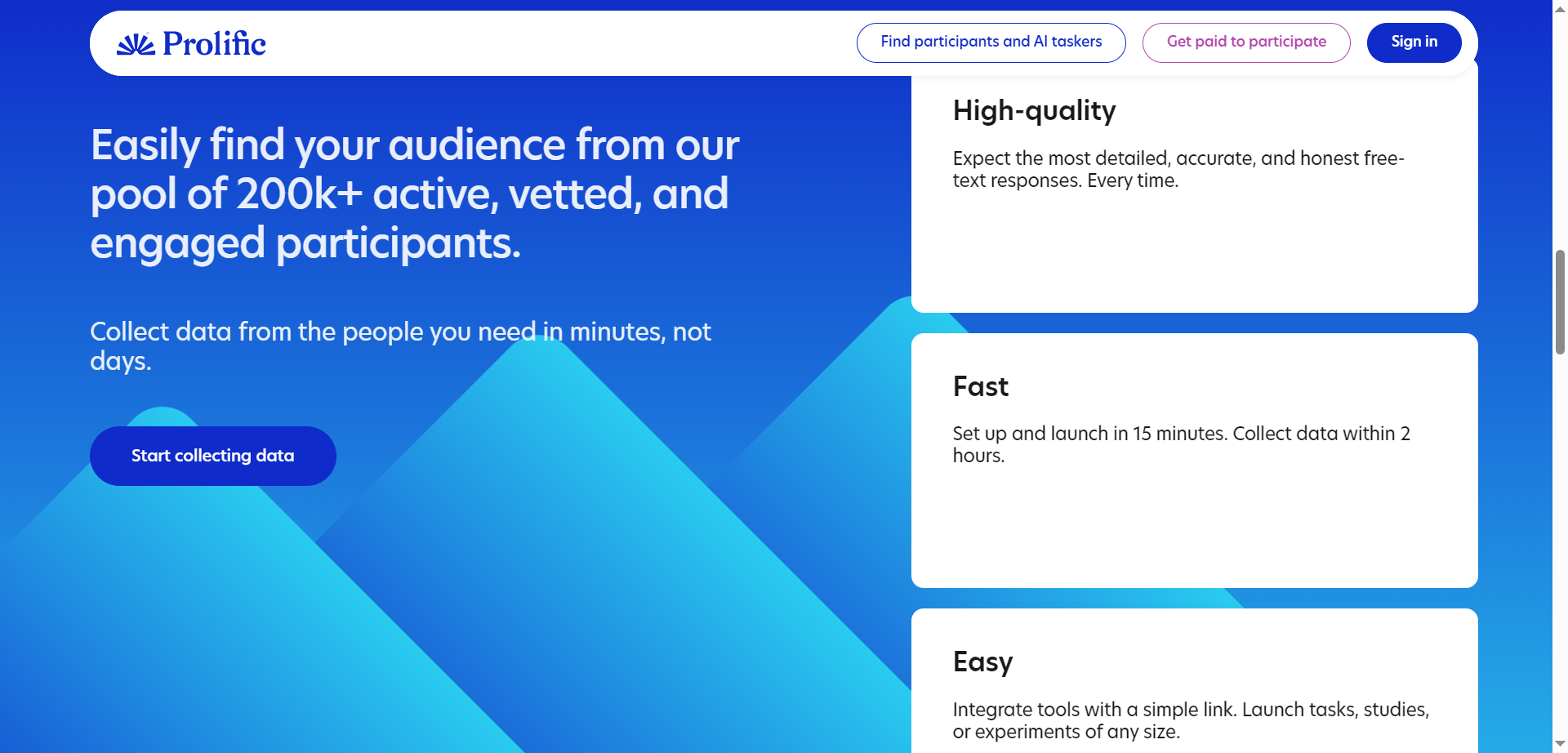The width and height of the screenshot is (1568, 753).
Task: Click the High-quality card heading
Action: point(1034,111)
